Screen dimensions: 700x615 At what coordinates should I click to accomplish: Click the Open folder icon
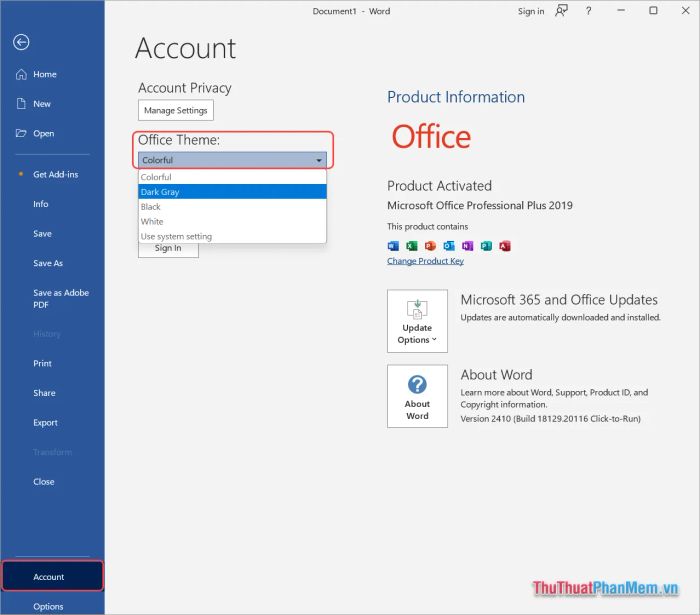[21, 133]
